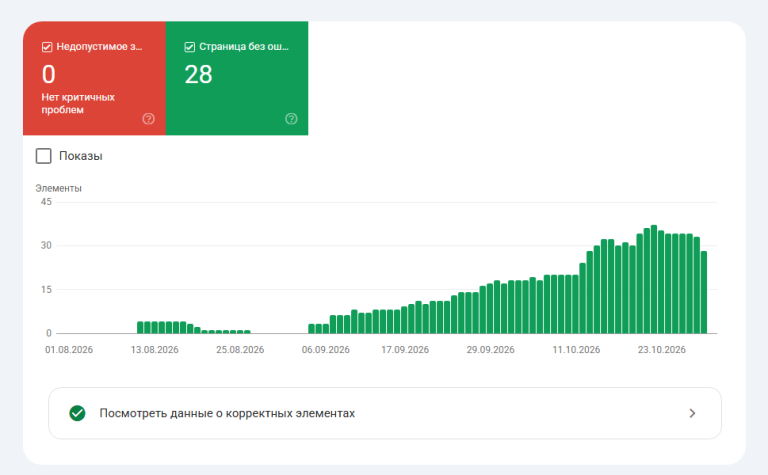Click the last green bar in chart
Image resolution: width=768 pixels, height=475 pixels.
[x=704, y=292]
